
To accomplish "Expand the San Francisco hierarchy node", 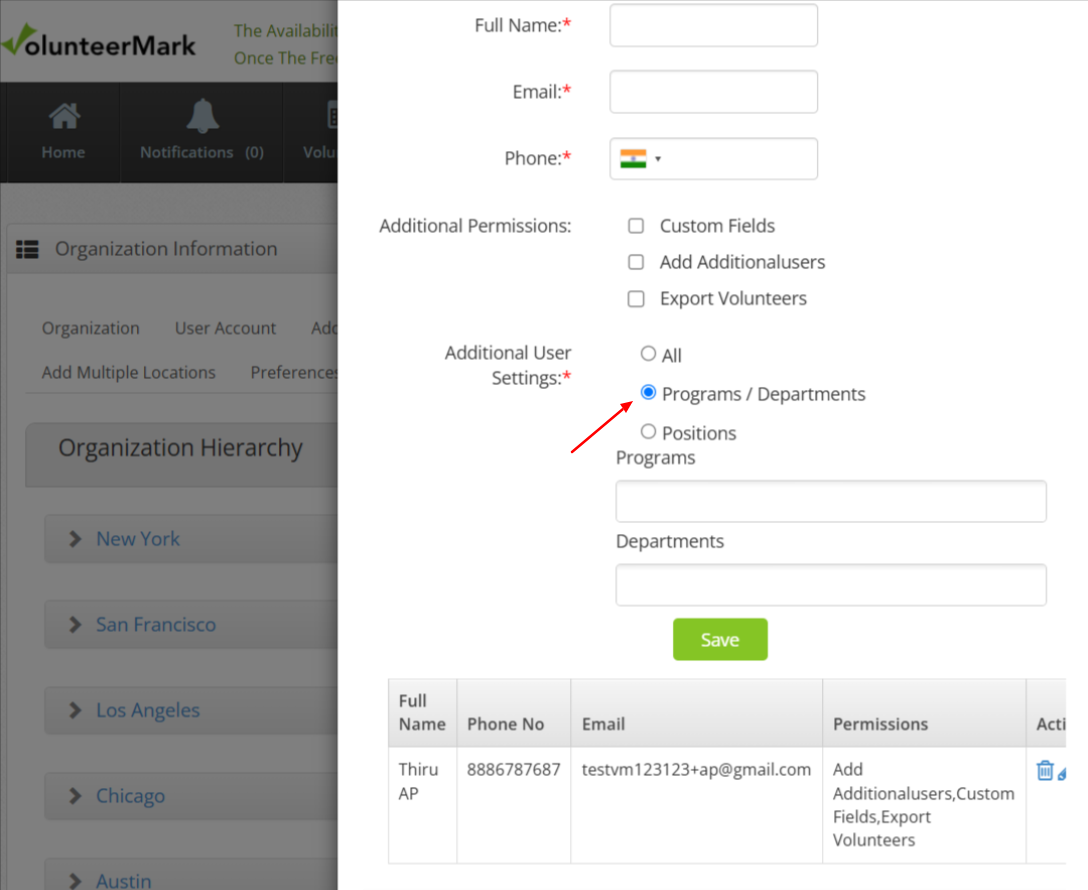I will pyautogui.click(x=75, y=625).
